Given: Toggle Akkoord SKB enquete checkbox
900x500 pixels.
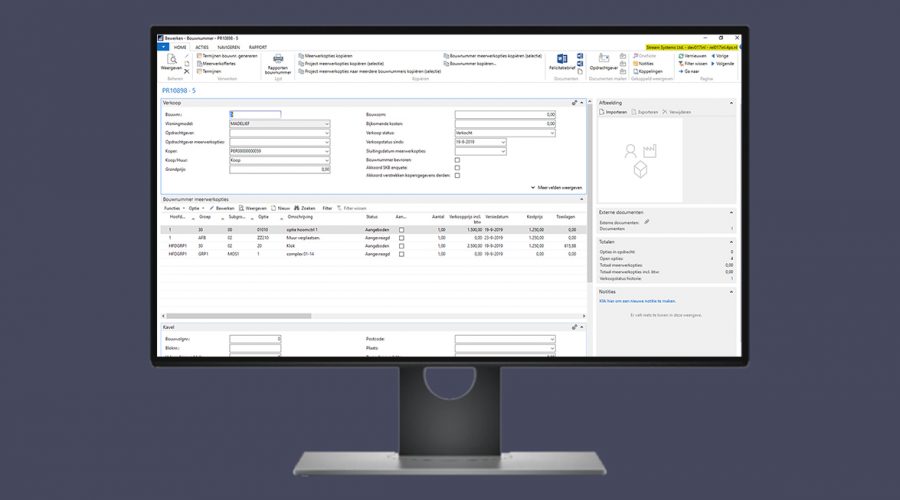Looking at the screenshot, I should (457, 168).
